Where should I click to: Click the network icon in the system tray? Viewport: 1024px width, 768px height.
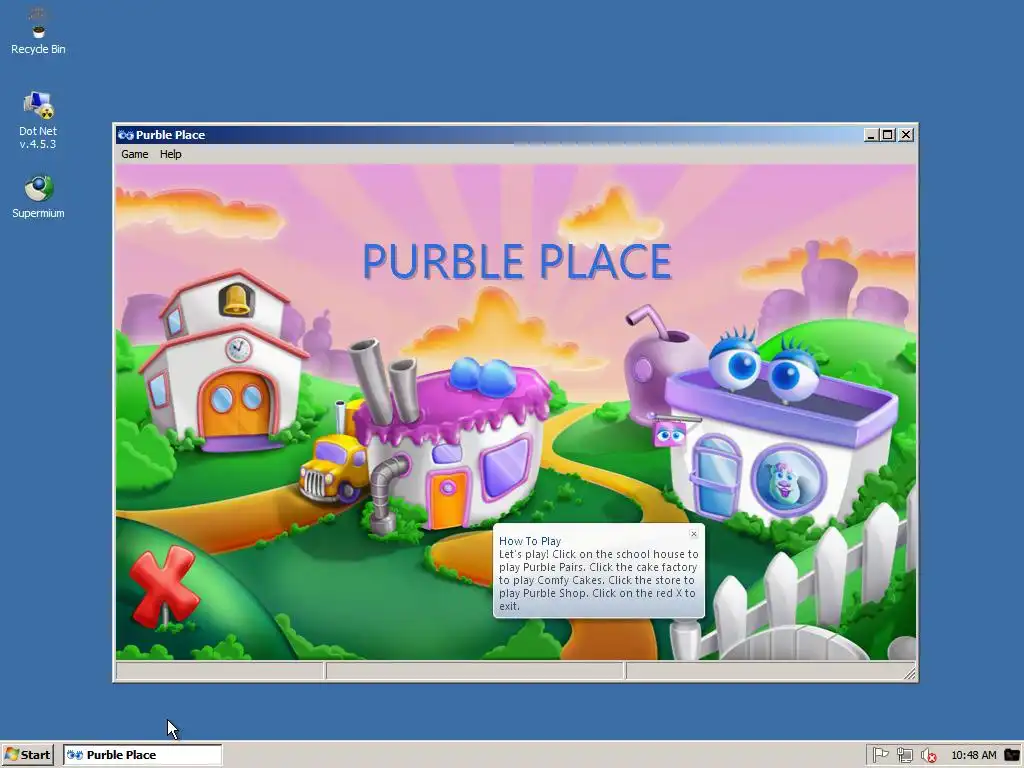point(904,755)
